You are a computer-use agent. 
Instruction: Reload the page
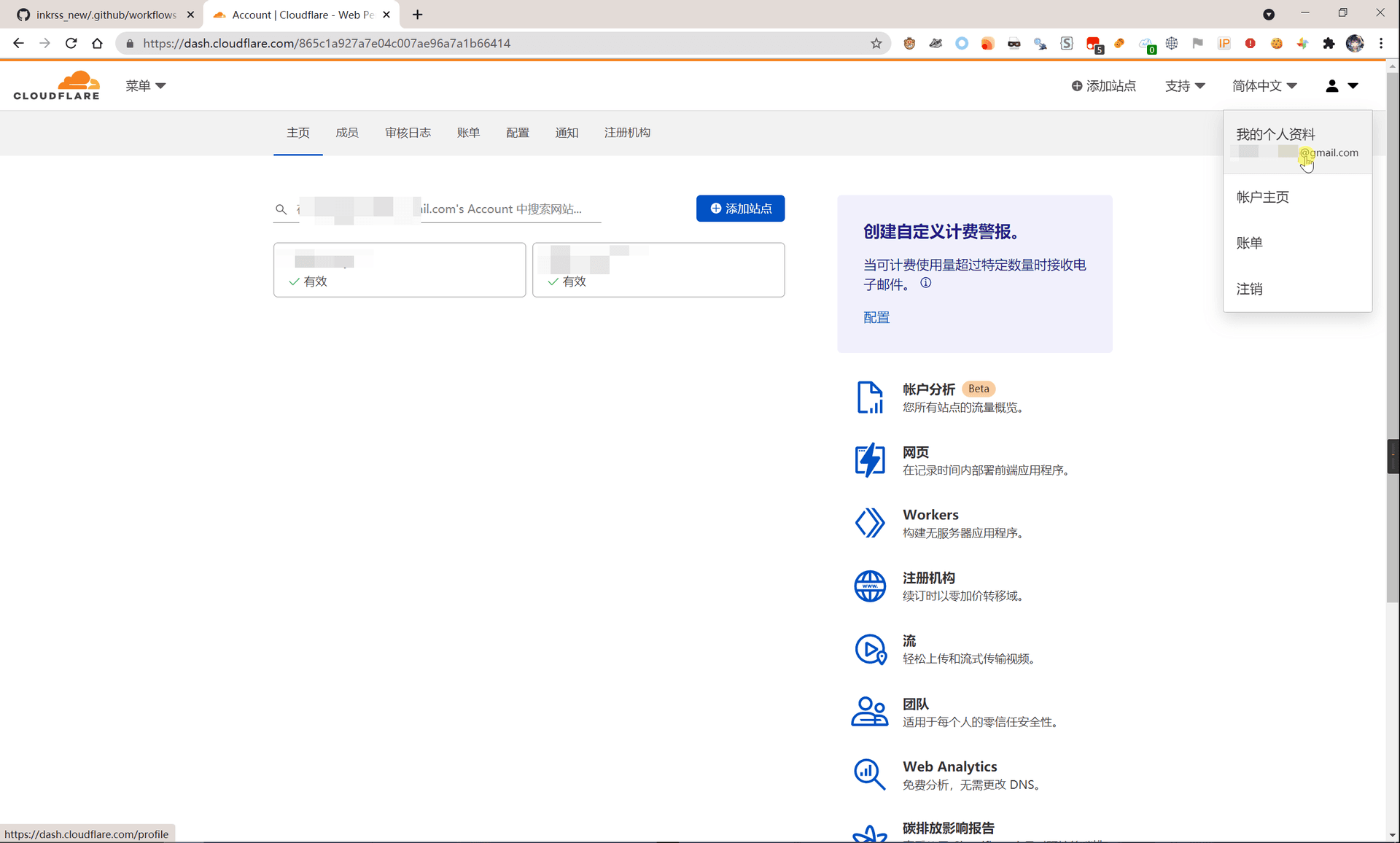(71, 43)
